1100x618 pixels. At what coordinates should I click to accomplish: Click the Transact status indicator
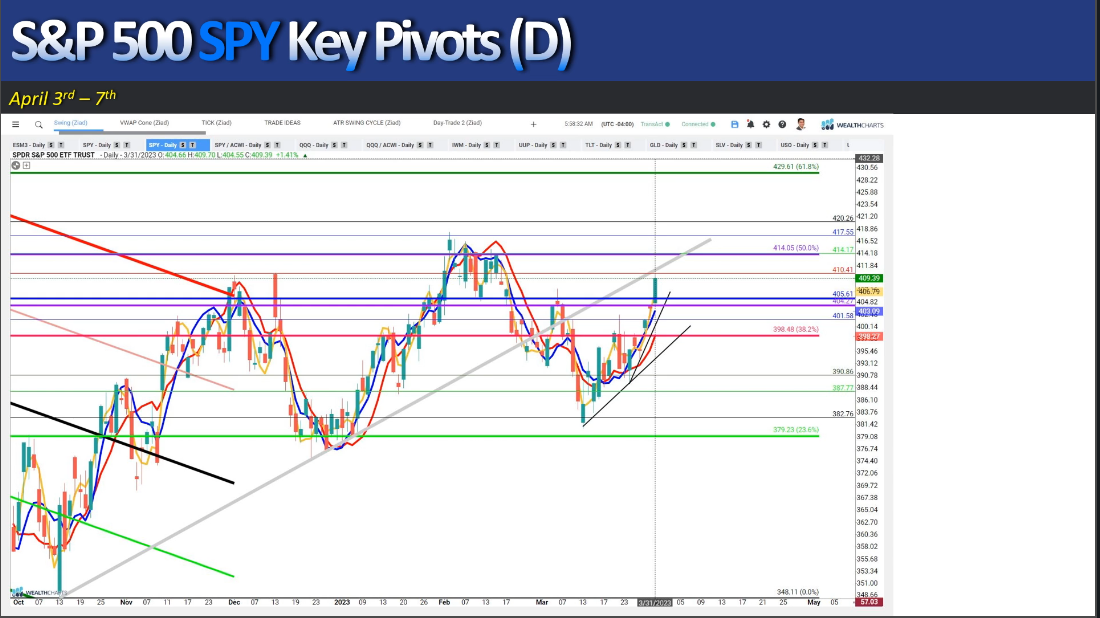655,124
